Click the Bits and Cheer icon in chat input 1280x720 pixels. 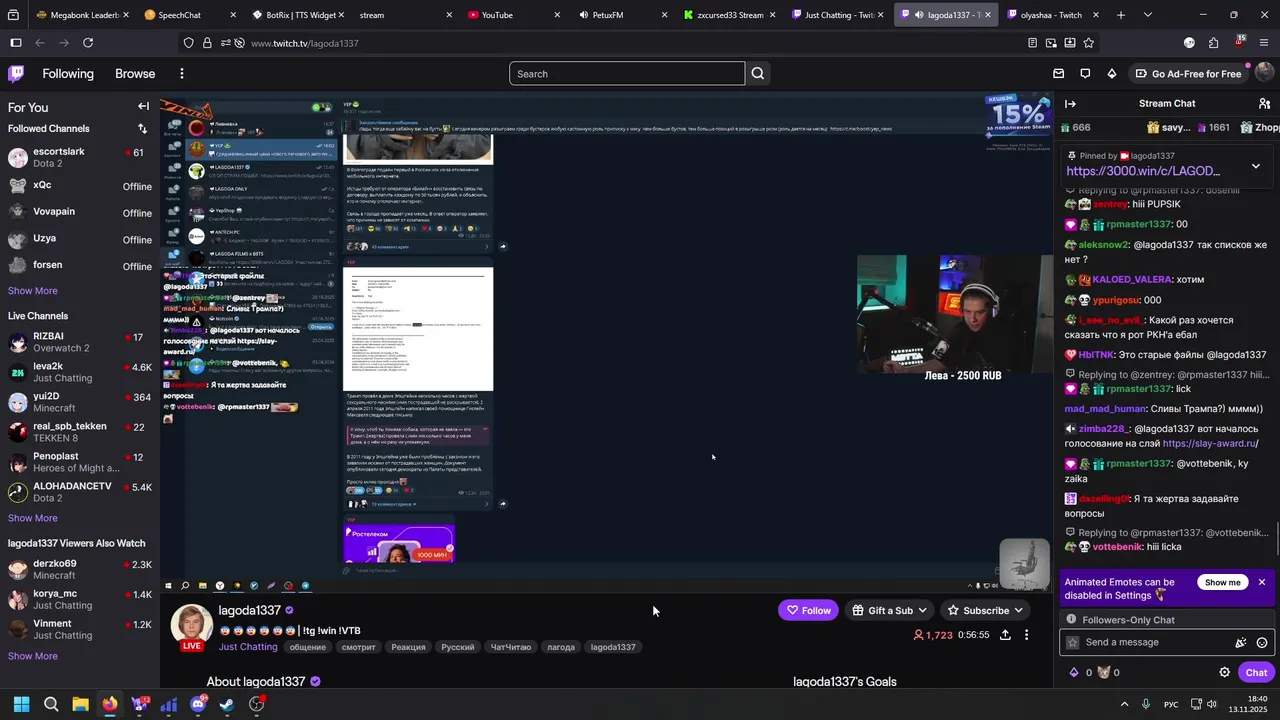(x=1241, y=643)
